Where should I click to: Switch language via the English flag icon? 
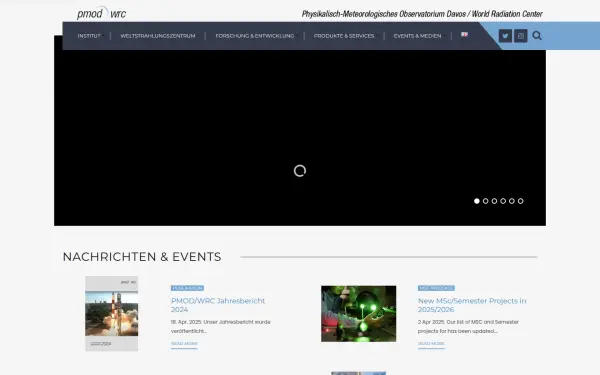(x=464, y=34)
